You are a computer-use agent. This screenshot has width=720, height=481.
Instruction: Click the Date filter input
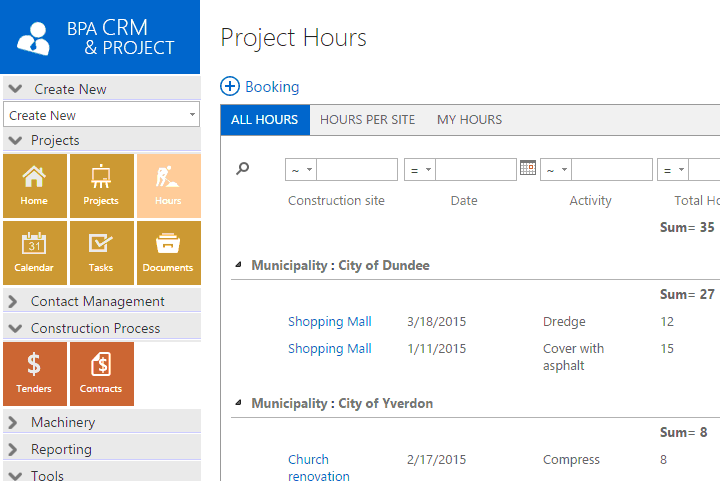[476, 169]
